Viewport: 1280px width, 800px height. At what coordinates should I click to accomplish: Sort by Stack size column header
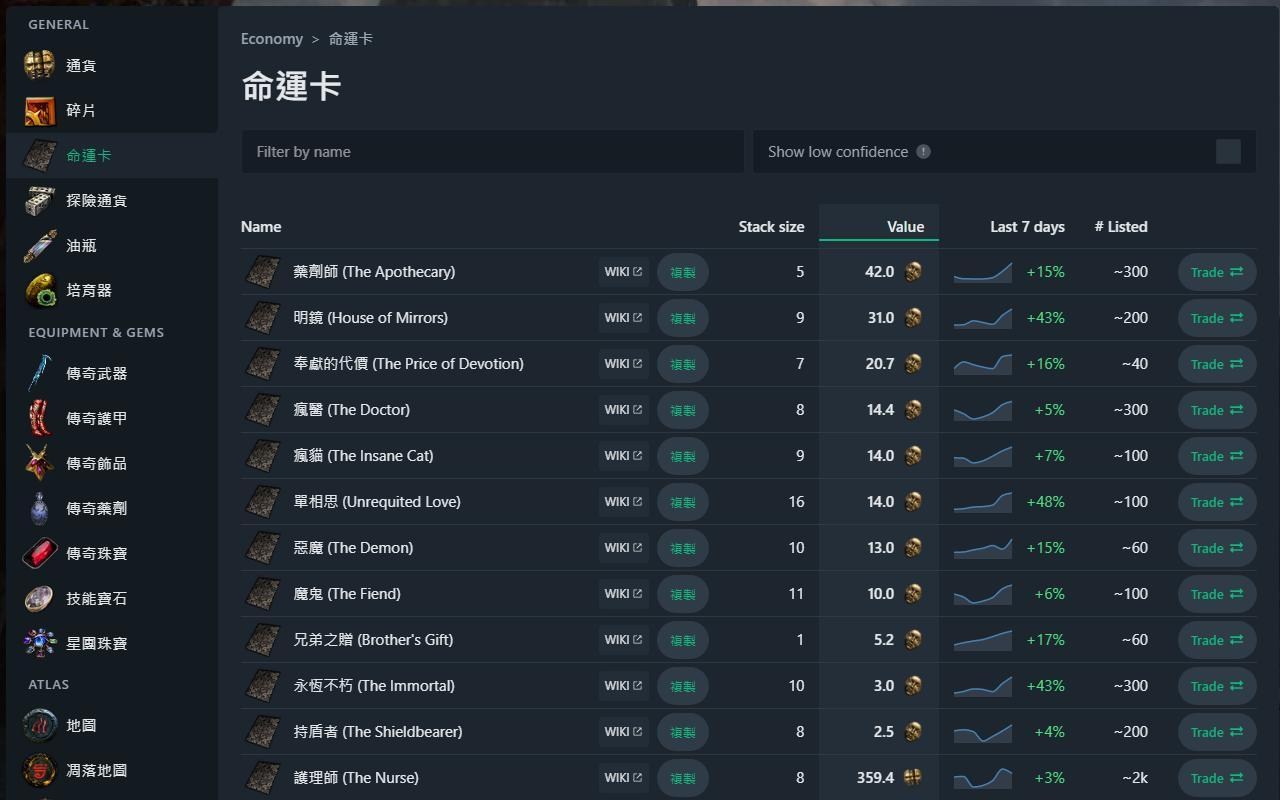pos(771,227)
